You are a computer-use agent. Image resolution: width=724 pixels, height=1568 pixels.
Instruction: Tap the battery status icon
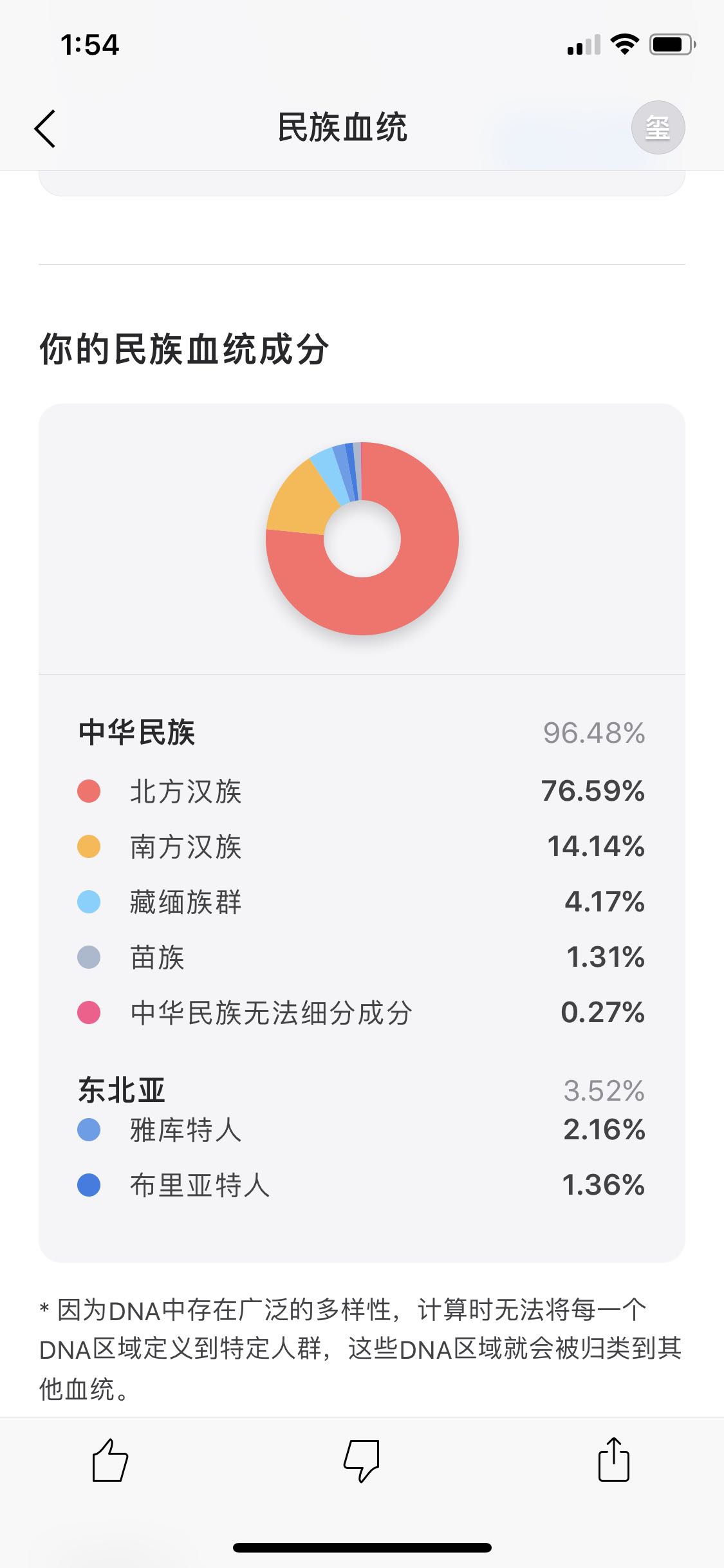pos(672,44)
